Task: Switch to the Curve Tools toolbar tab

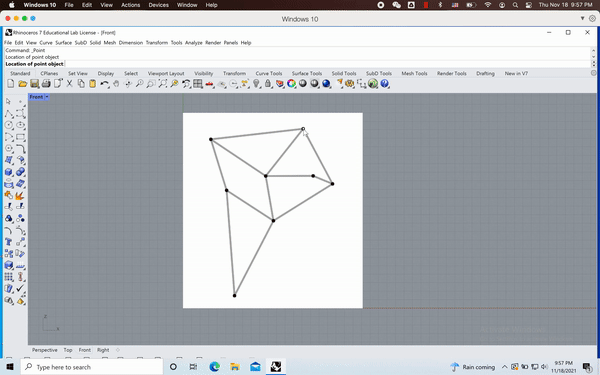Action: point(269,73)
